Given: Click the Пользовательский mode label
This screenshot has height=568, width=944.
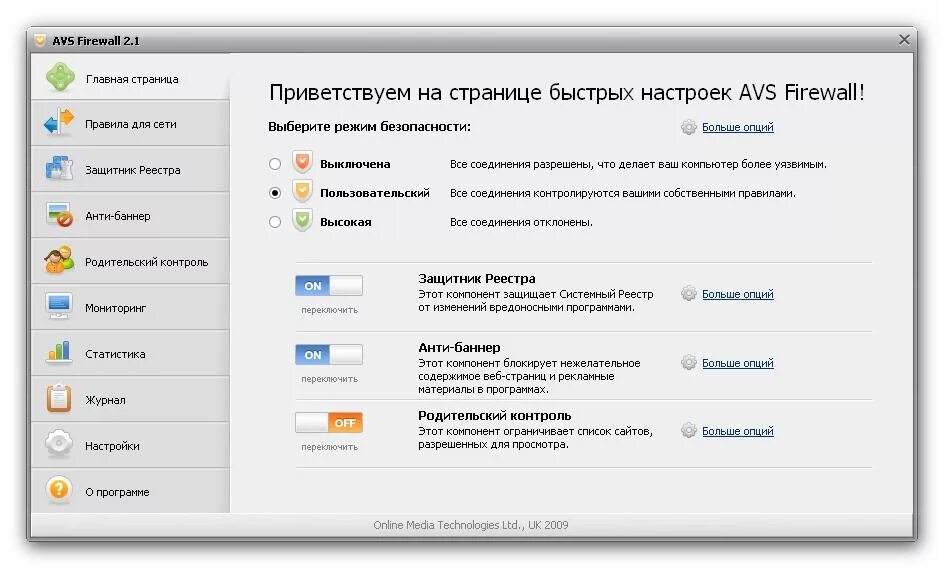Looking at the screenshot, I should coord(374,193).
